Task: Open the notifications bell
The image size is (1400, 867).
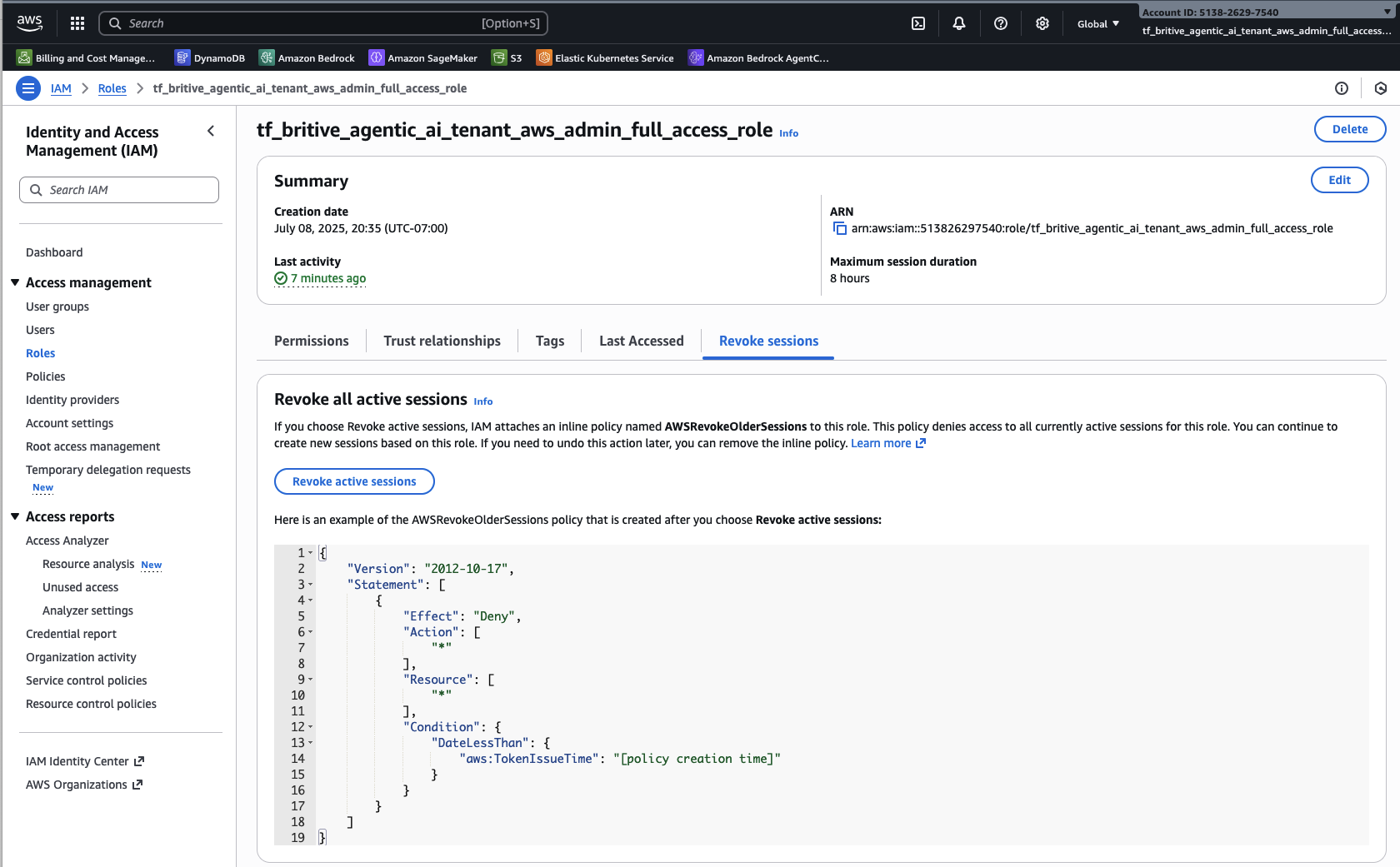Action: tap(959, 23)
